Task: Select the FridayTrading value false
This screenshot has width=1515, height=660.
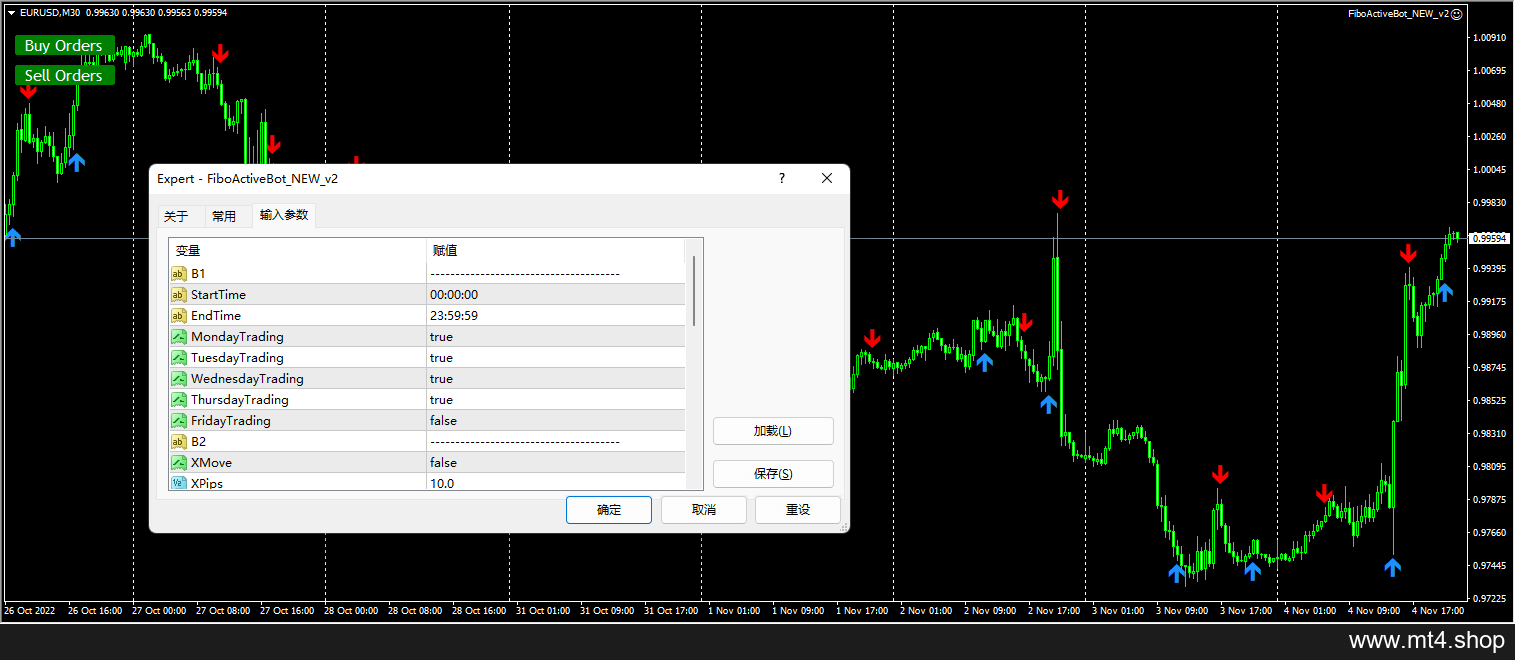Action: coord(443,421)
